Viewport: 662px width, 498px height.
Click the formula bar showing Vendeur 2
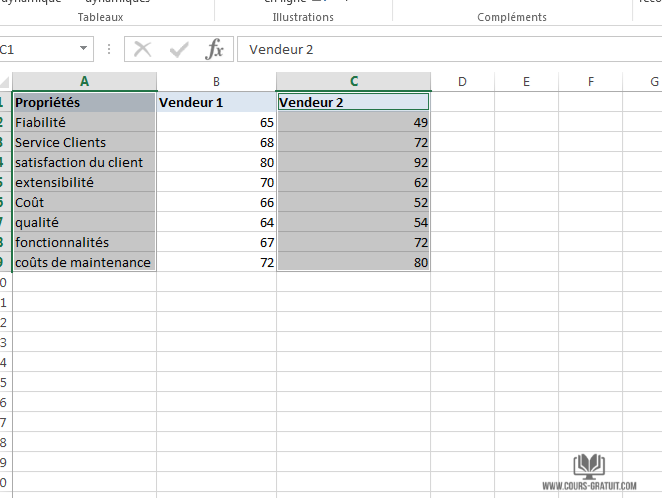[x=440, y=50]
